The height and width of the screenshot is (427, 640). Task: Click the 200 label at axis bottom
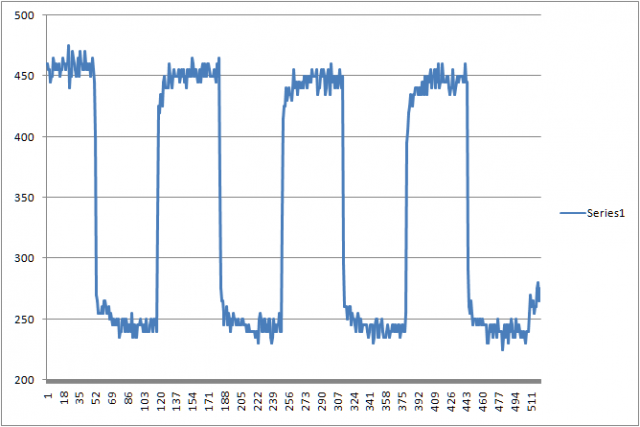click(24, 381)
